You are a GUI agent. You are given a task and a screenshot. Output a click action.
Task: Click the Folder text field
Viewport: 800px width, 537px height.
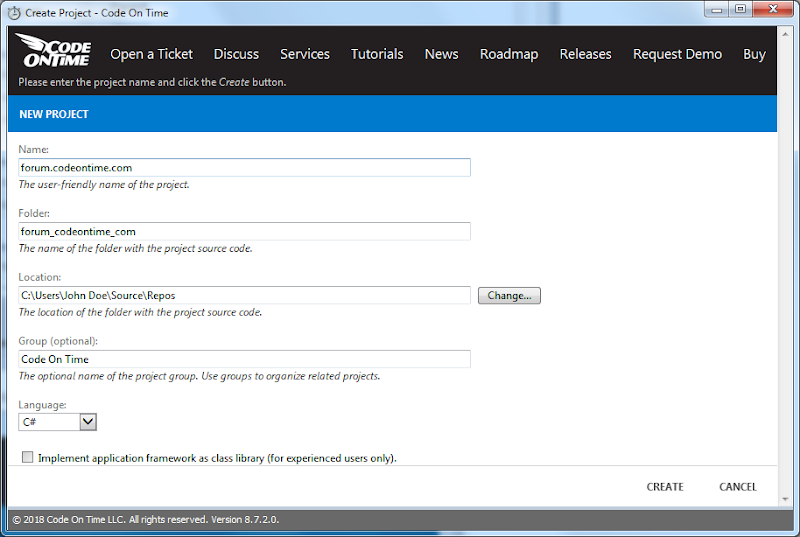[244, 231]
